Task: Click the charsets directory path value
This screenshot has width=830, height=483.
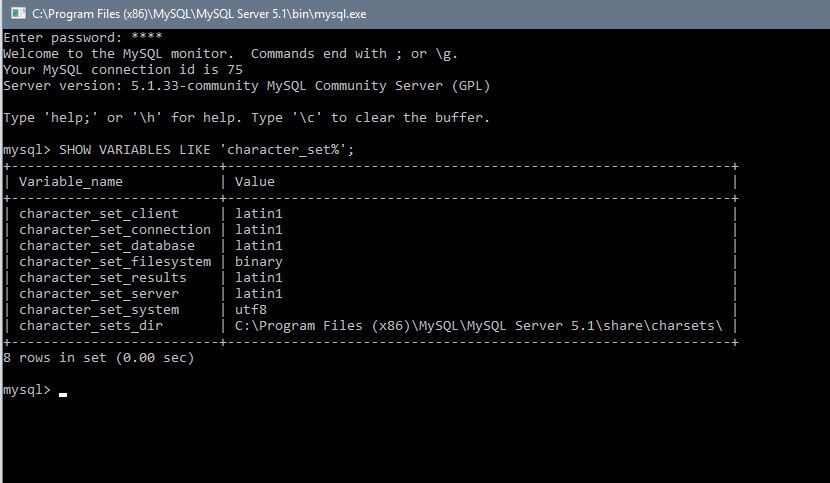Action: pos(479,325)
